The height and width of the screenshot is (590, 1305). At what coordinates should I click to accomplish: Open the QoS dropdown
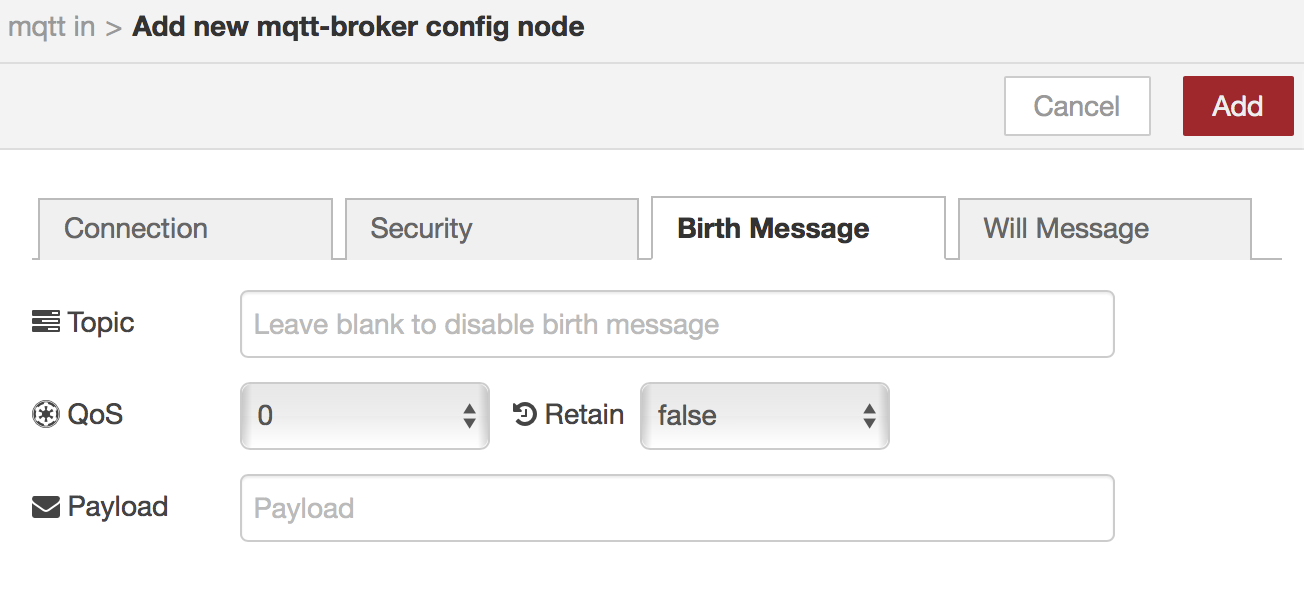[x=365, y=415]
